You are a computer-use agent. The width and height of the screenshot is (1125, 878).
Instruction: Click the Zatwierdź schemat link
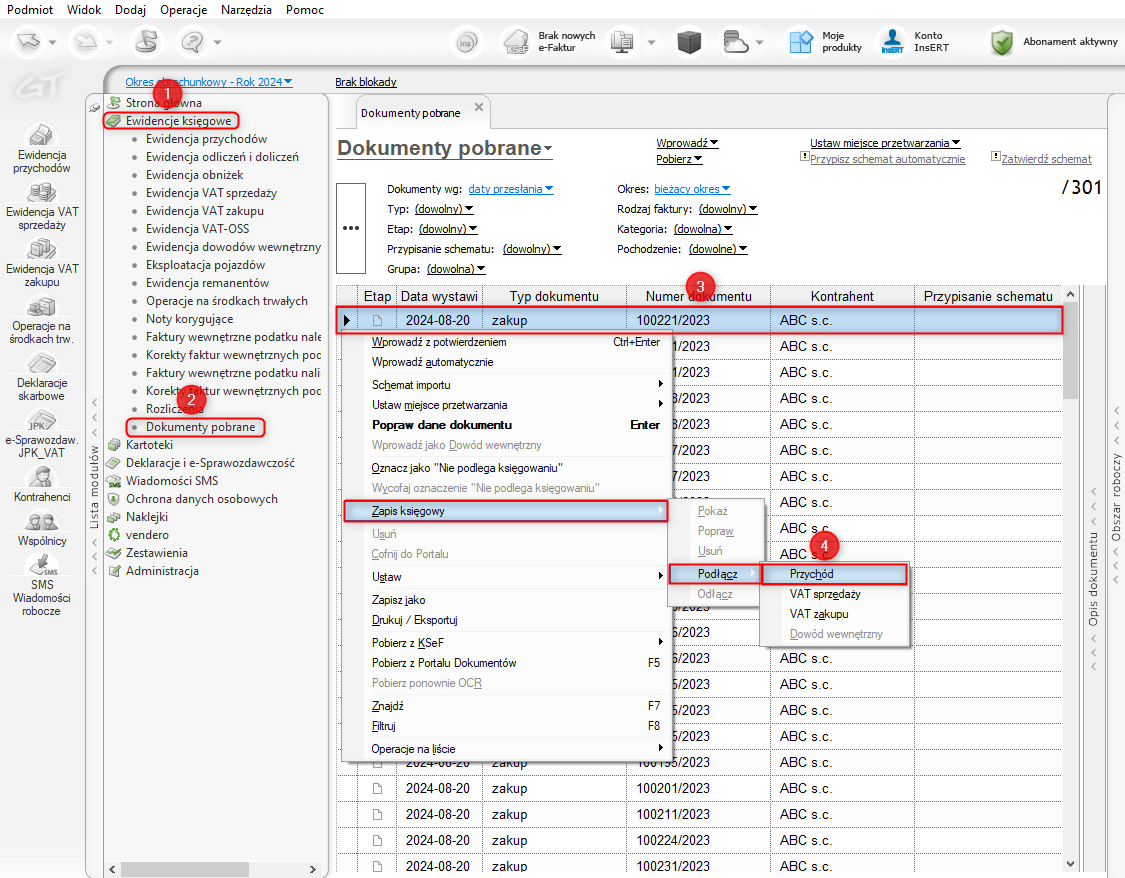[1046, 159]
